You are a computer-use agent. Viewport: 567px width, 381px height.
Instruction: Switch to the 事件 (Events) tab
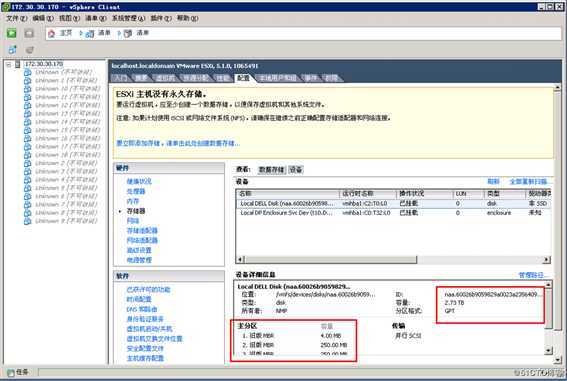[311, 78]
